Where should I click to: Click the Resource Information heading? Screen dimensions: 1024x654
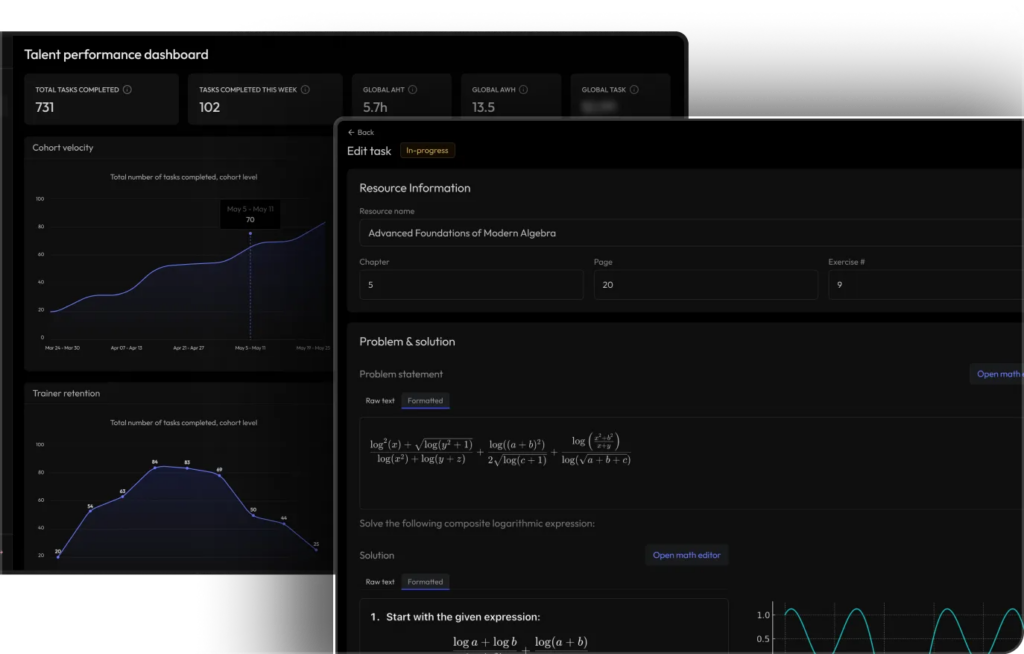tap(415, 188)
